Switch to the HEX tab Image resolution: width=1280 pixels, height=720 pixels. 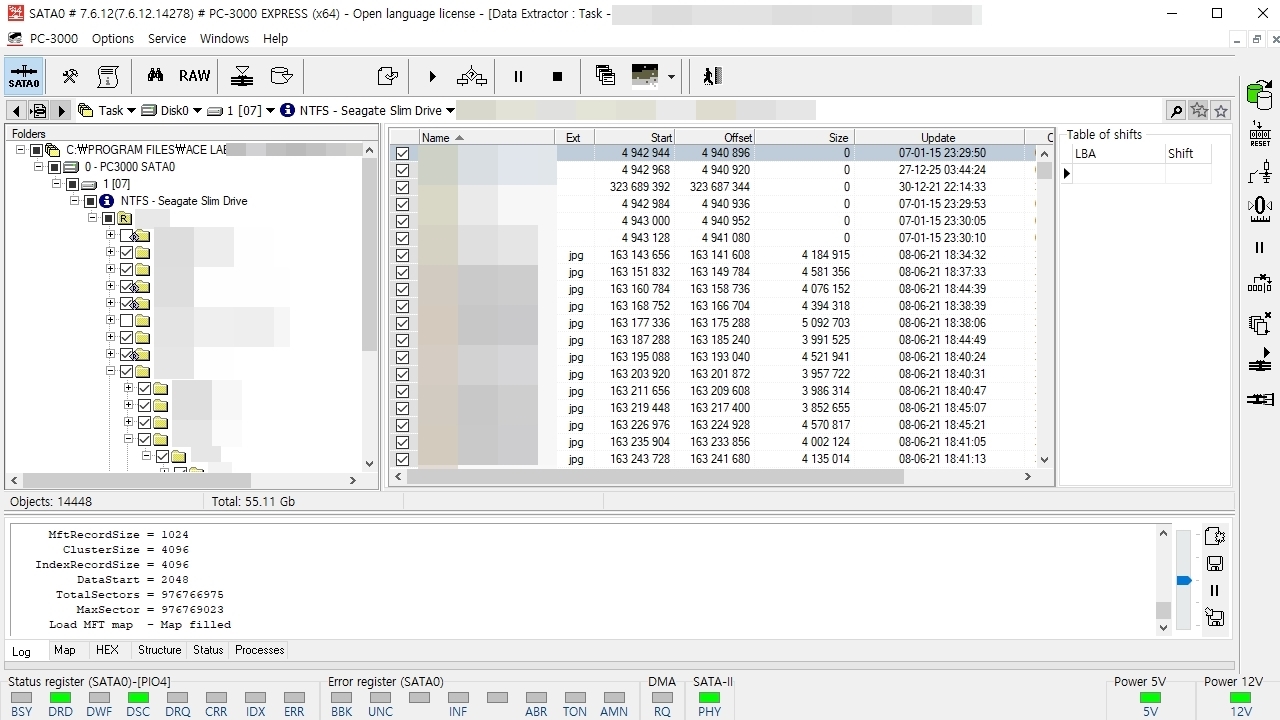(x=107, y=650)
